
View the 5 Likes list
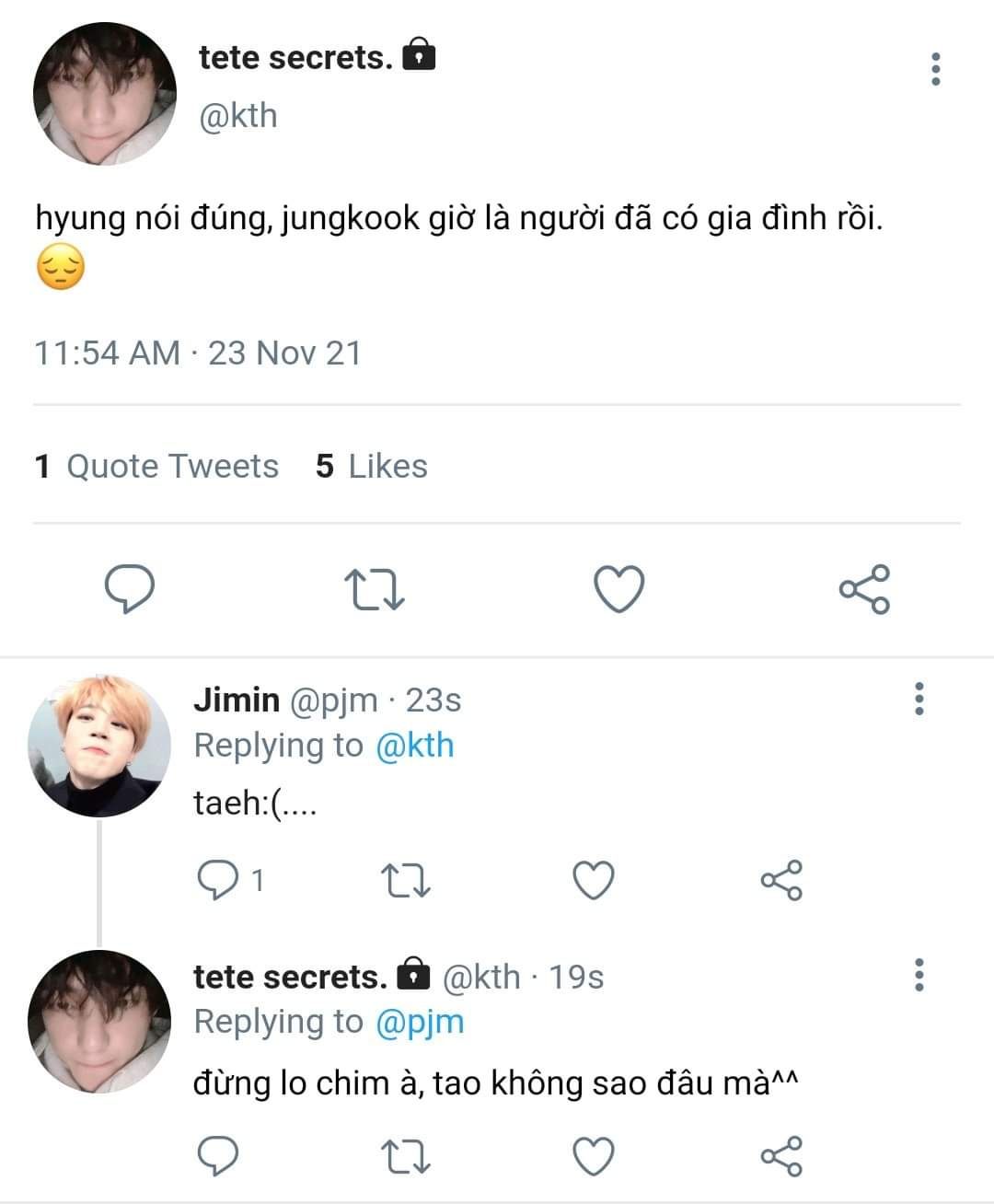(x=371, y=467)
